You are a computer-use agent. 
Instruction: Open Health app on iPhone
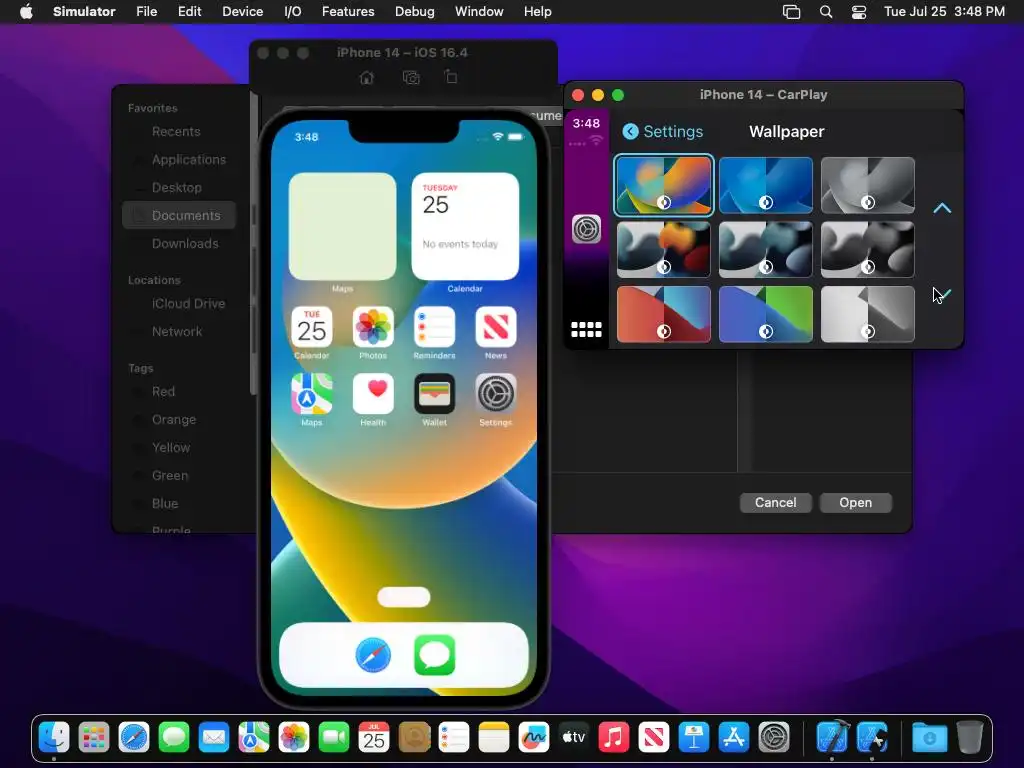coord(373,394)
